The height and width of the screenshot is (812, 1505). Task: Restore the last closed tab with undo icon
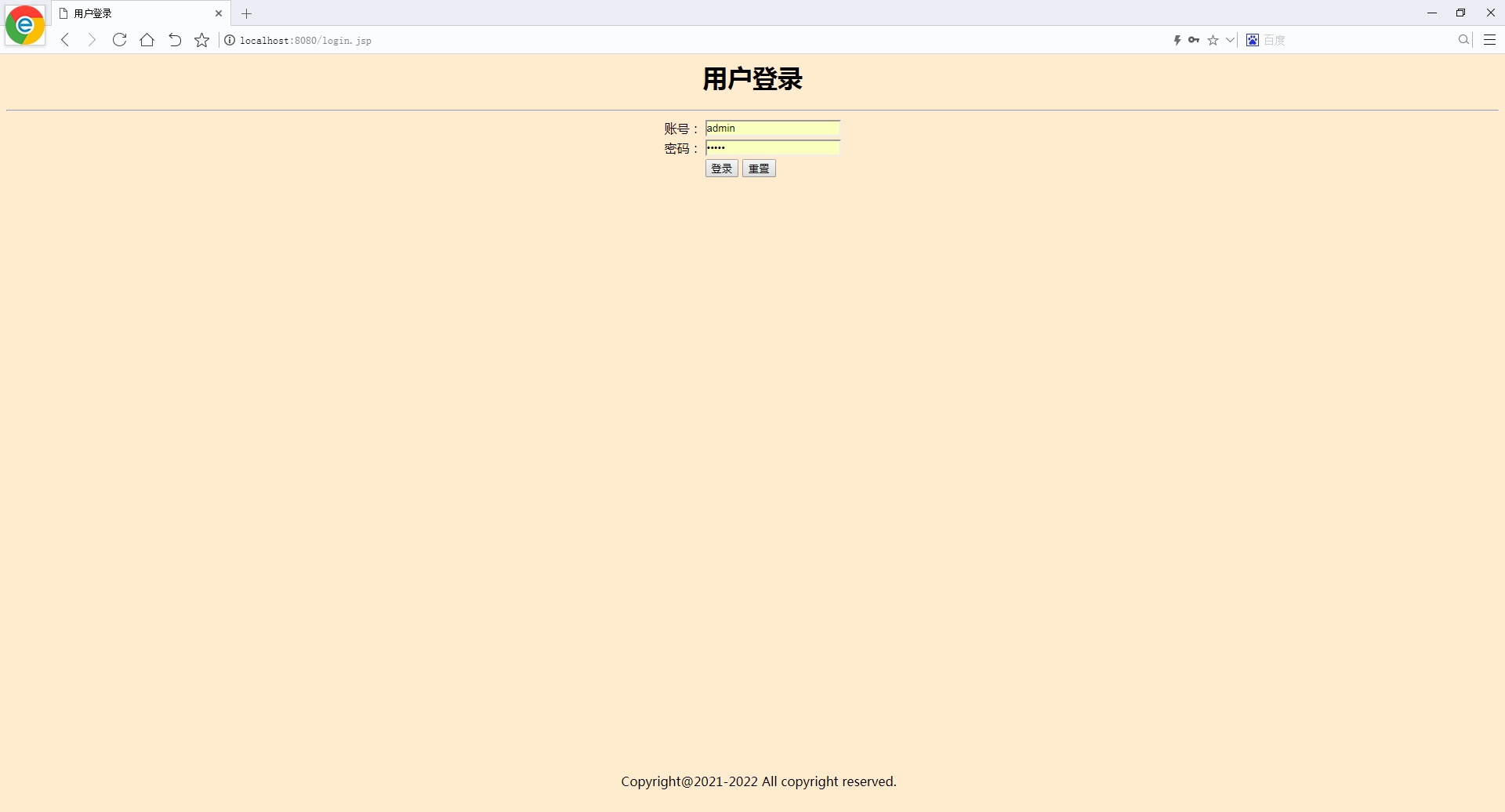175,40
